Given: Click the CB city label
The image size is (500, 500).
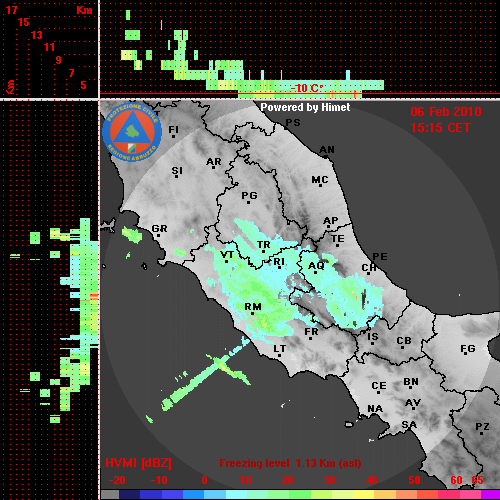Looking at the screenshot, I should pyautogui.click(x=404, y=341).
